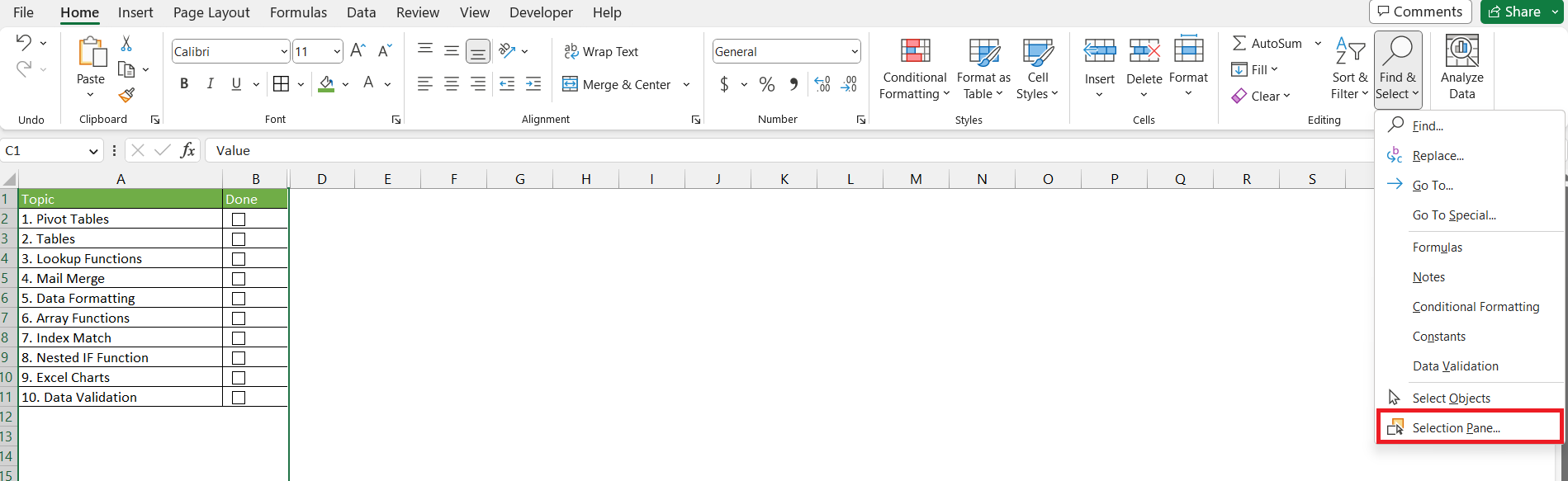The width and height of the screenshot is (1568, 481).
Task: Tick the Lookup Functions checkbox
Action: (239, 259)
